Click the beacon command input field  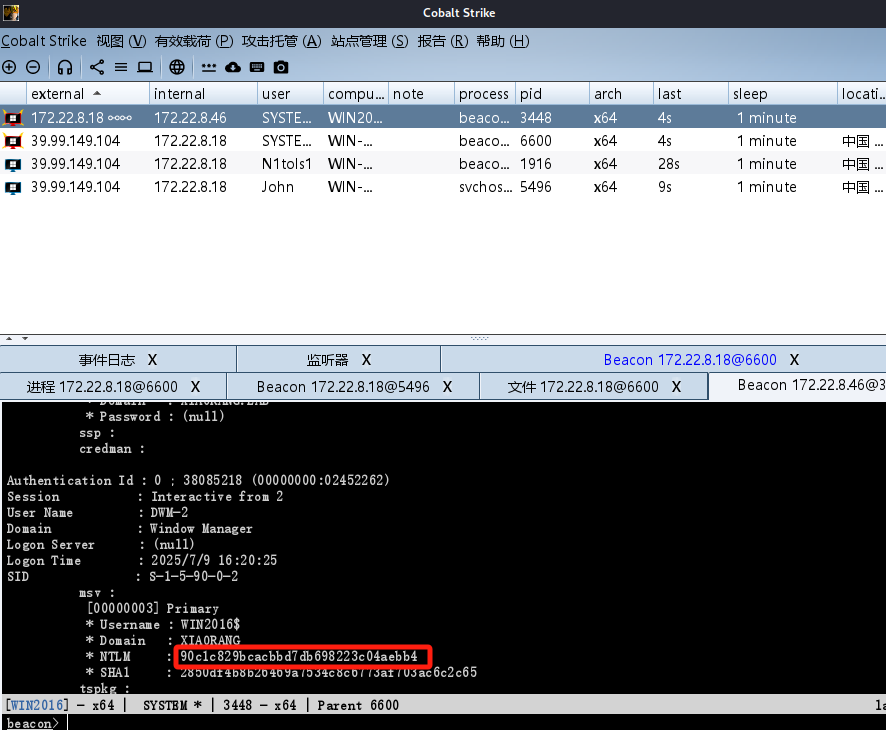pos(470,723)
